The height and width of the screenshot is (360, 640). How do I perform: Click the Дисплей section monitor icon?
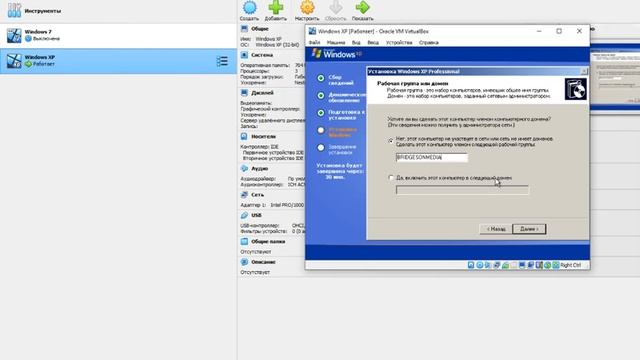[x=244, y=93]
